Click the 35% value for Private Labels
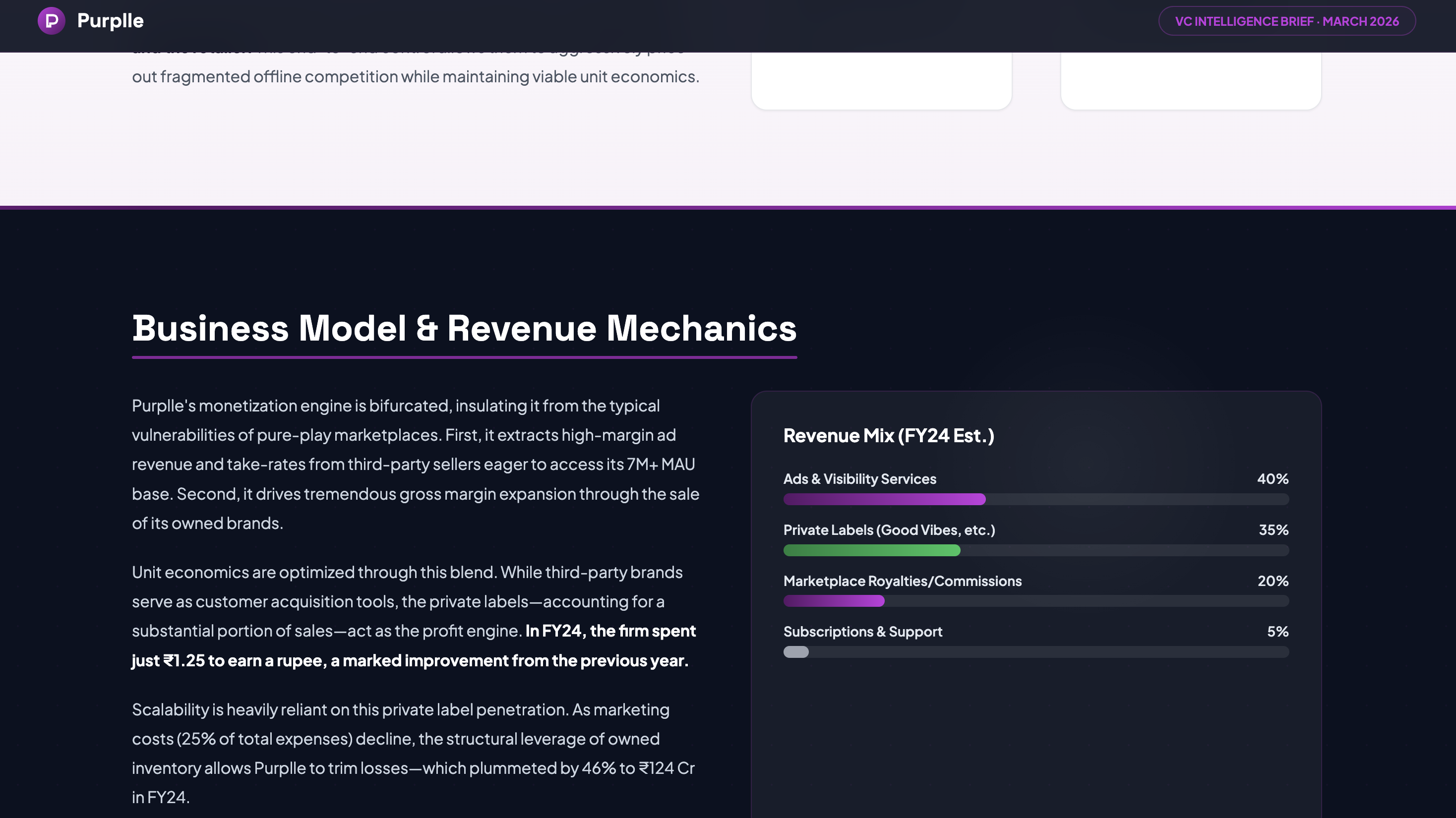The width and height of the screenshot is (1456, 818). [1273, 530]
